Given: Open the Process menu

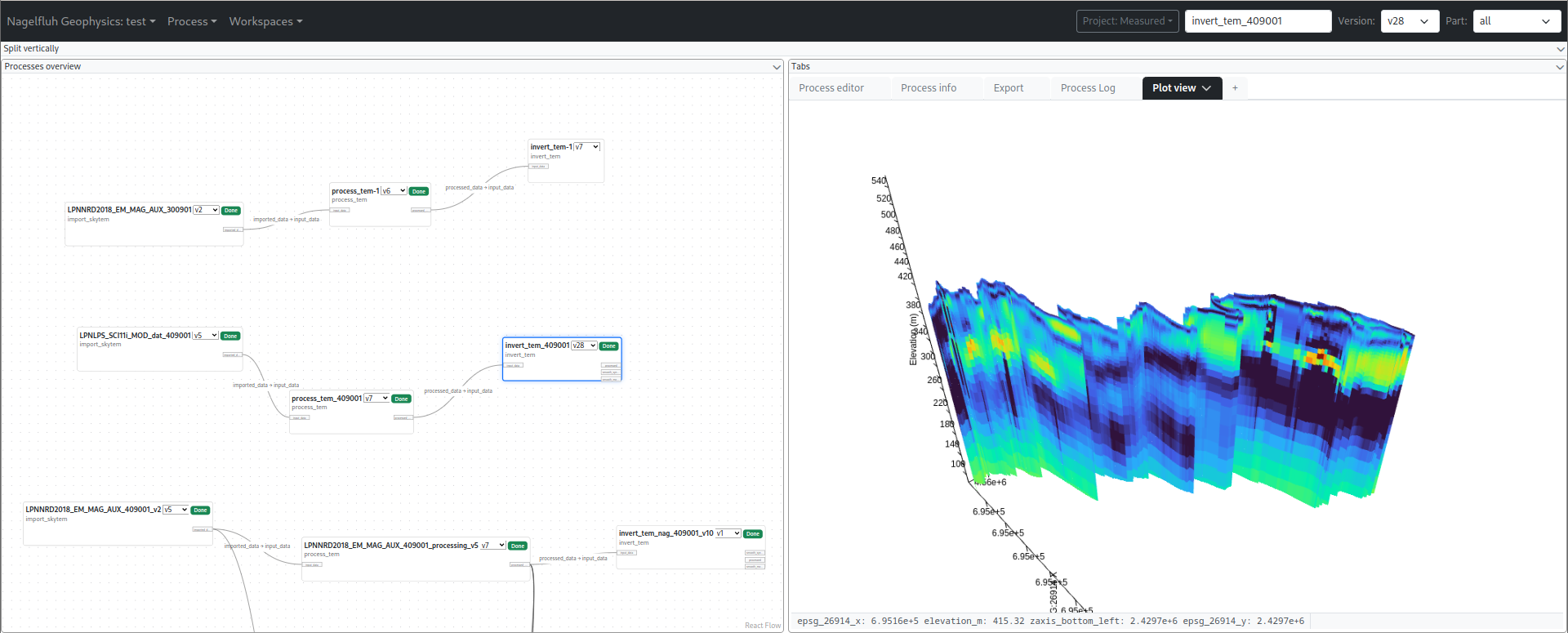Looking at the screenshot, I should [x=192, y=21].
